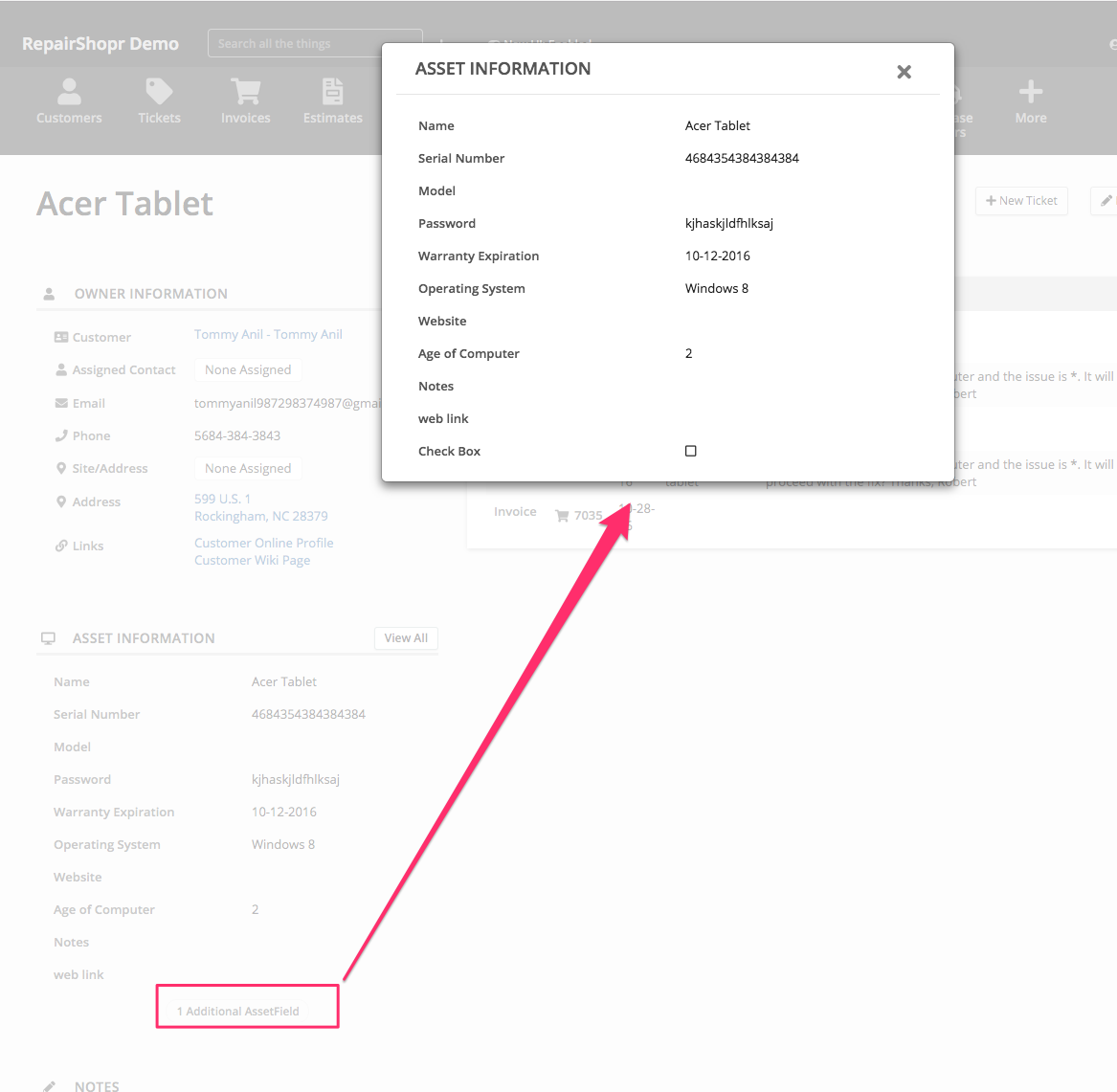Open the Tickets tag icon
1117x1092 pixels.
coord(159,92)
